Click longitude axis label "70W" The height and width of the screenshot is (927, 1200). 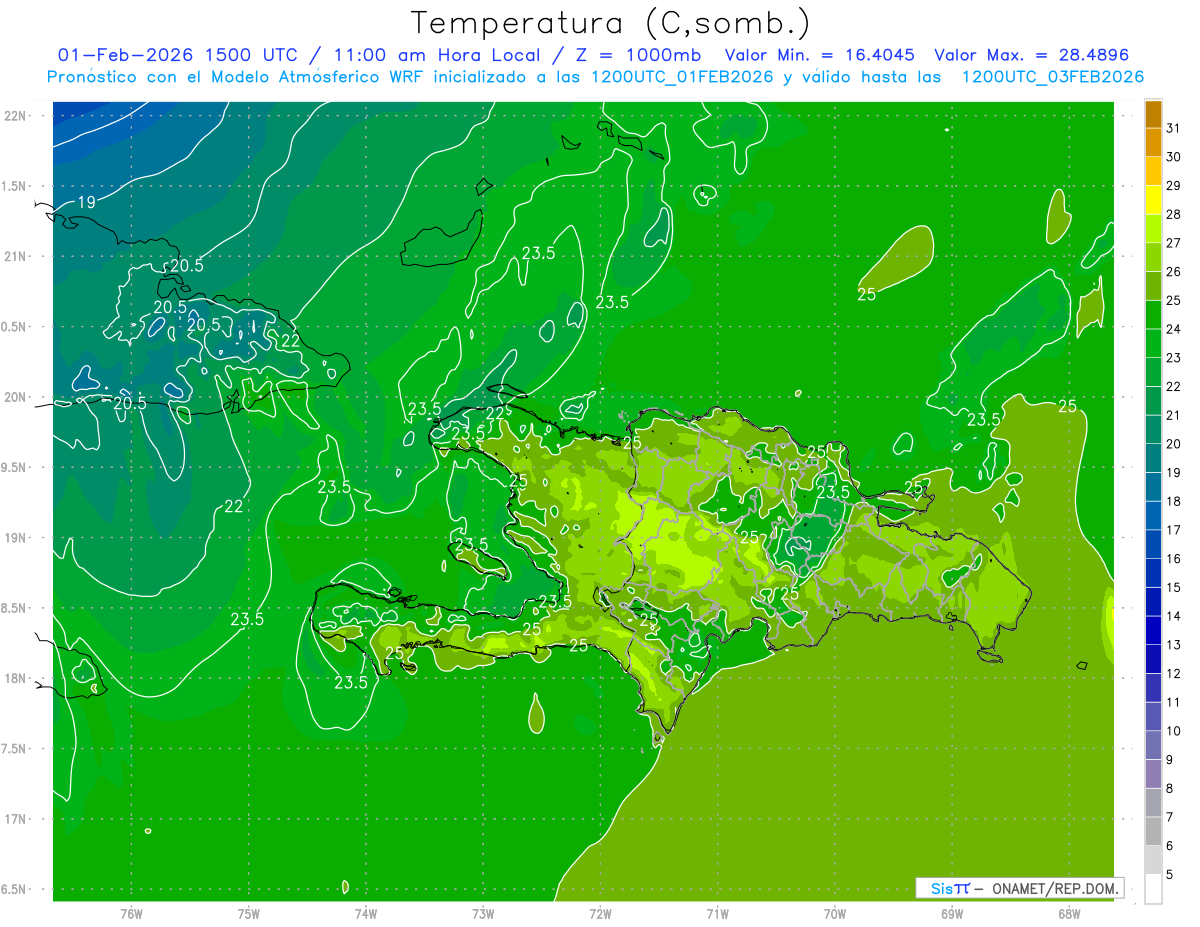click(x=834, y=915)
